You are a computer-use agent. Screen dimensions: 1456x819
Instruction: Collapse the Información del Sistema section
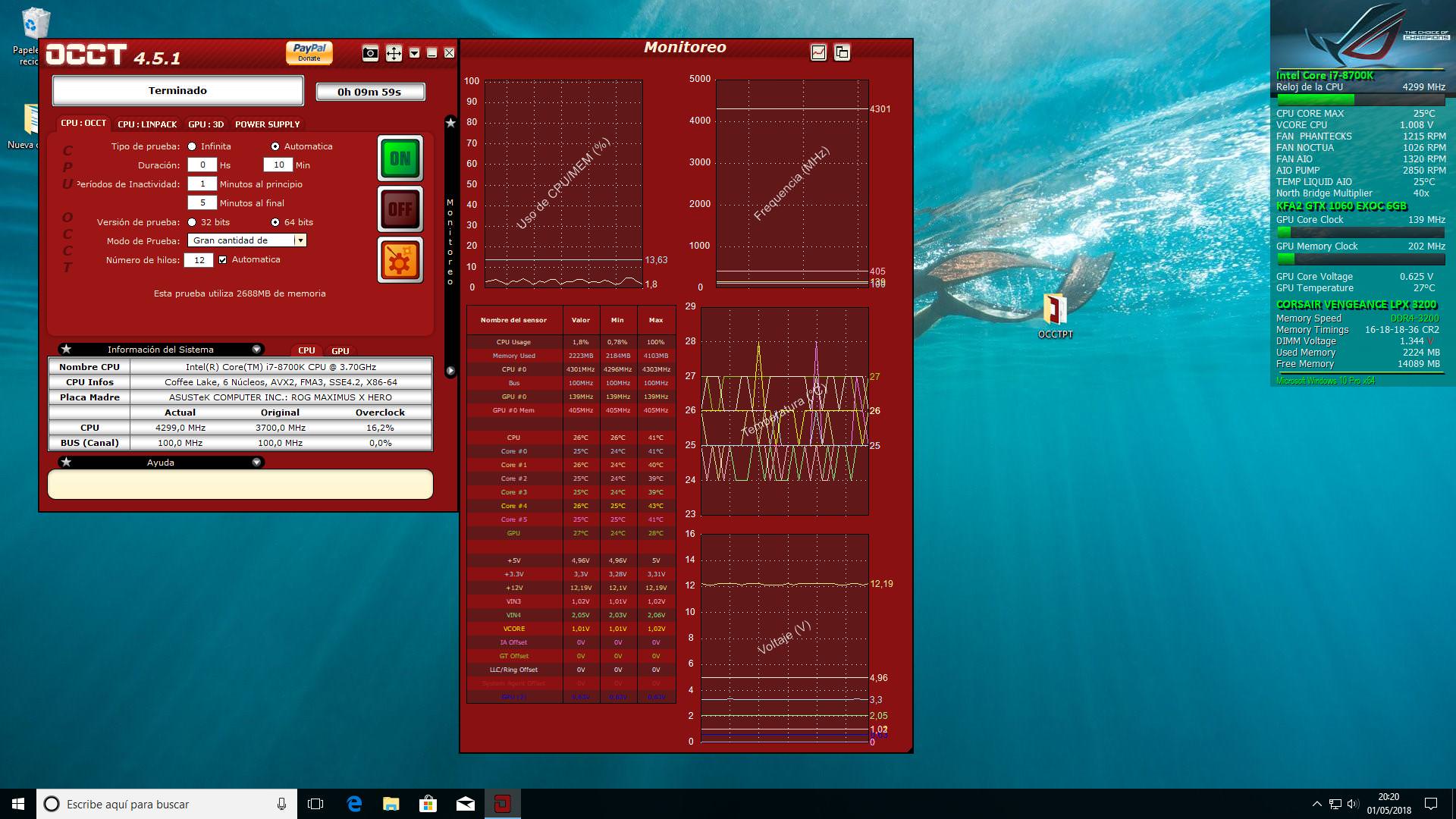pyautogui.click(x=256, y=350)
